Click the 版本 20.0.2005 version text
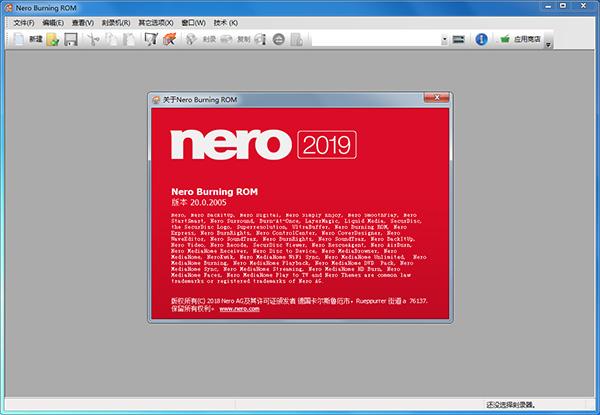The width and height of the screenshot is (600, 415). [199, 202]
